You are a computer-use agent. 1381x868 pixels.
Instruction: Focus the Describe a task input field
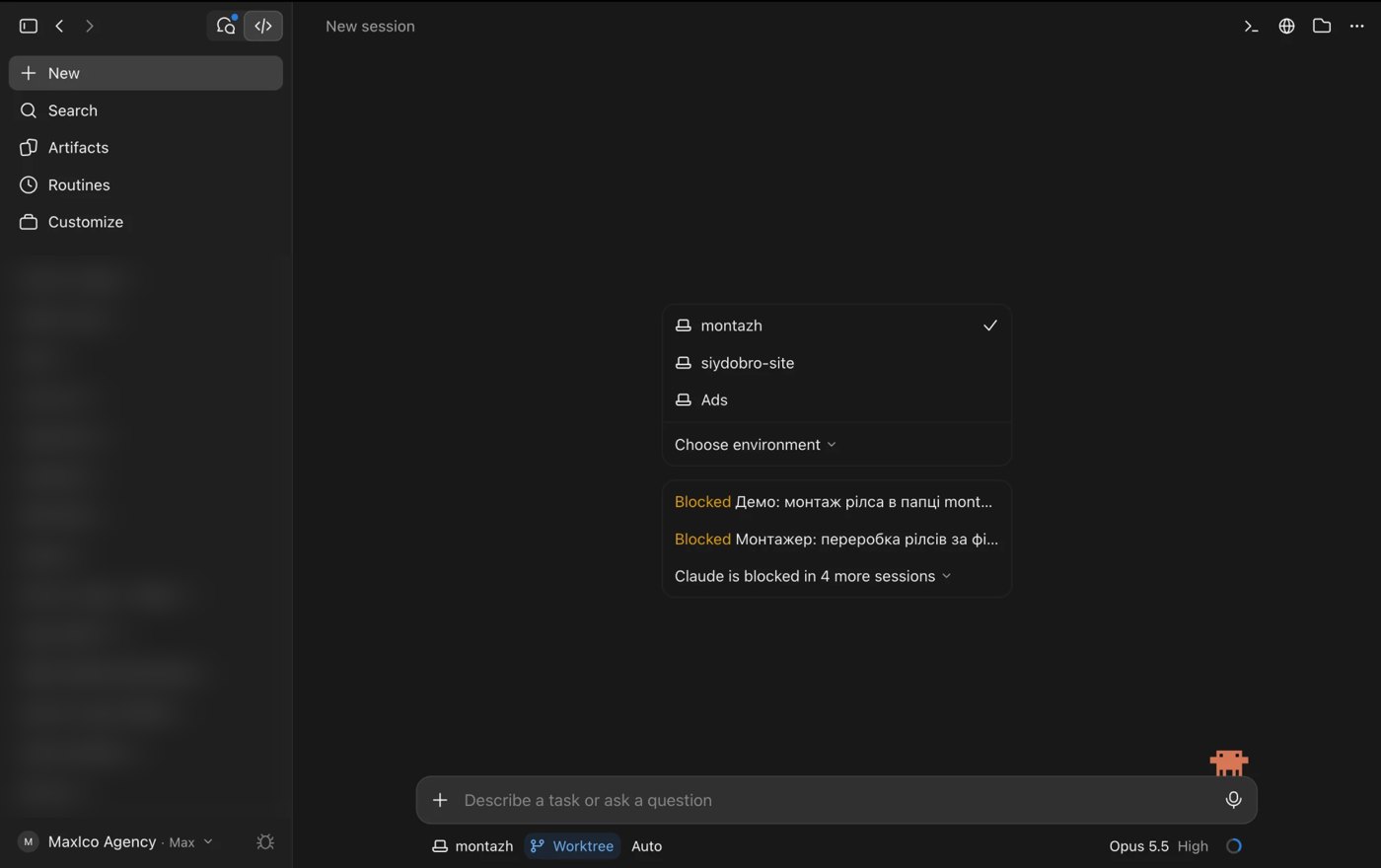click(836, 800)
